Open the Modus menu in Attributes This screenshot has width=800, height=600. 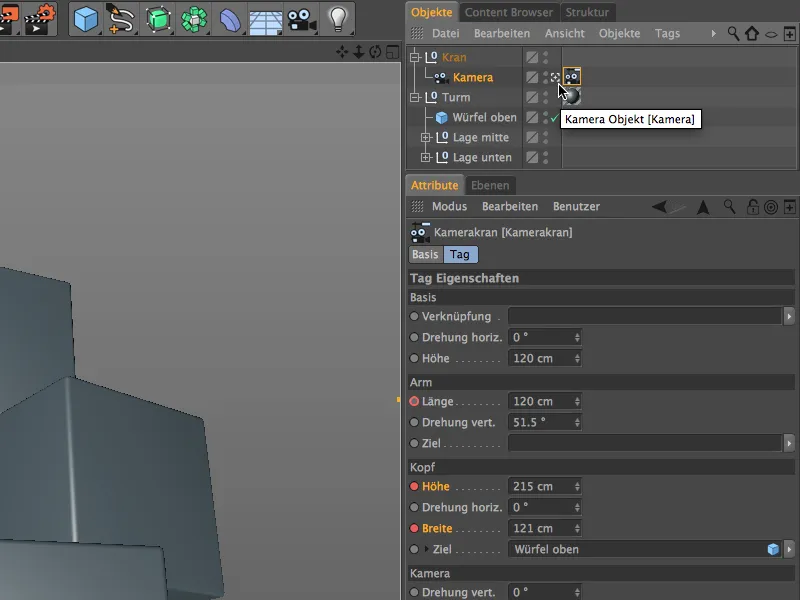click(x=449, y=207)
